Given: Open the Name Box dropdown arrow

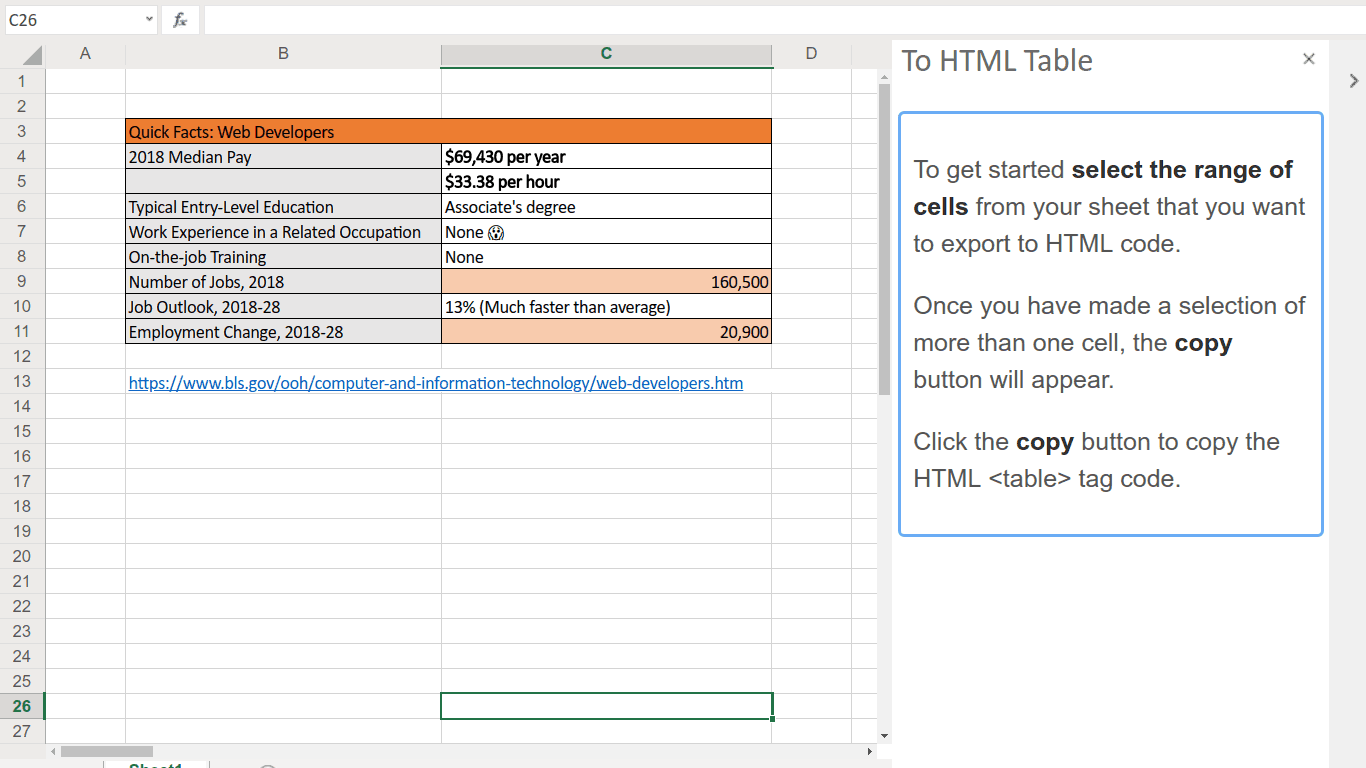Looking at the screenshot, I should (x=149, y=20).
